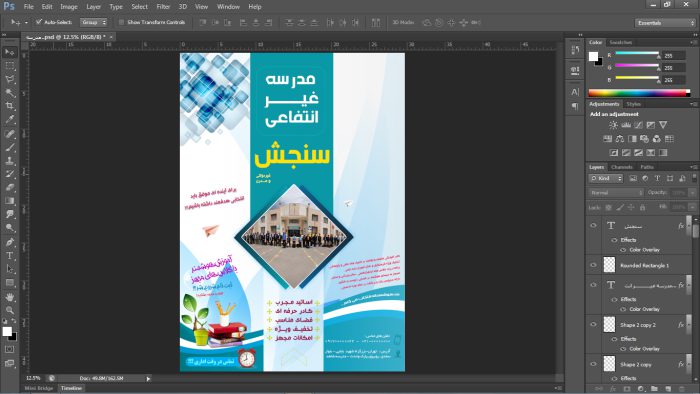Screen dimensions: 700x394
Task: Select the History Brush tool
Action: coord(9,174)
